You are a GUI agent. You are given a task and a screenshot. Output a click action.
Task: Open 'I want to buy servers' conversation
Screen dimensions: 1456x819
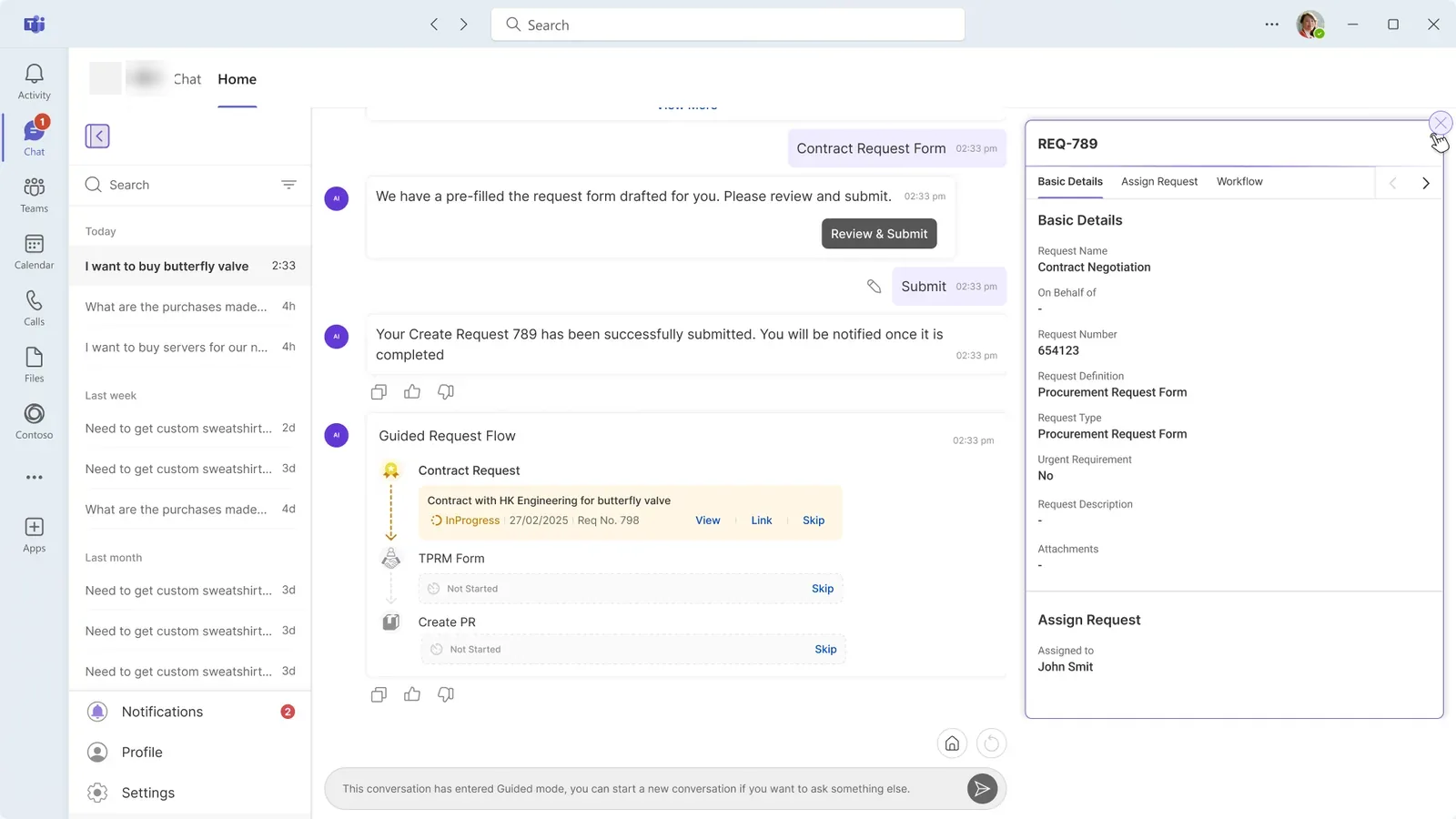190,348
